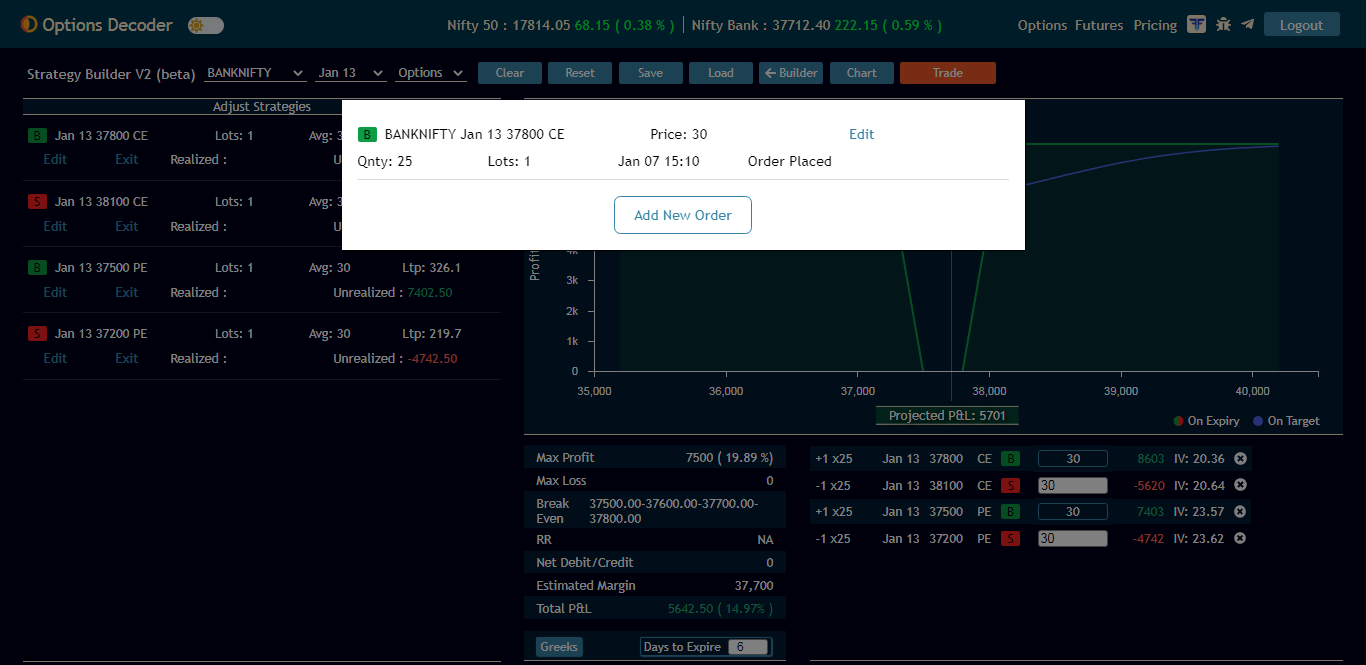Screen dimensions: 1366x665
Task: Edit the Jan 13 38100 CE position
Action: click(x=55, y=226)
